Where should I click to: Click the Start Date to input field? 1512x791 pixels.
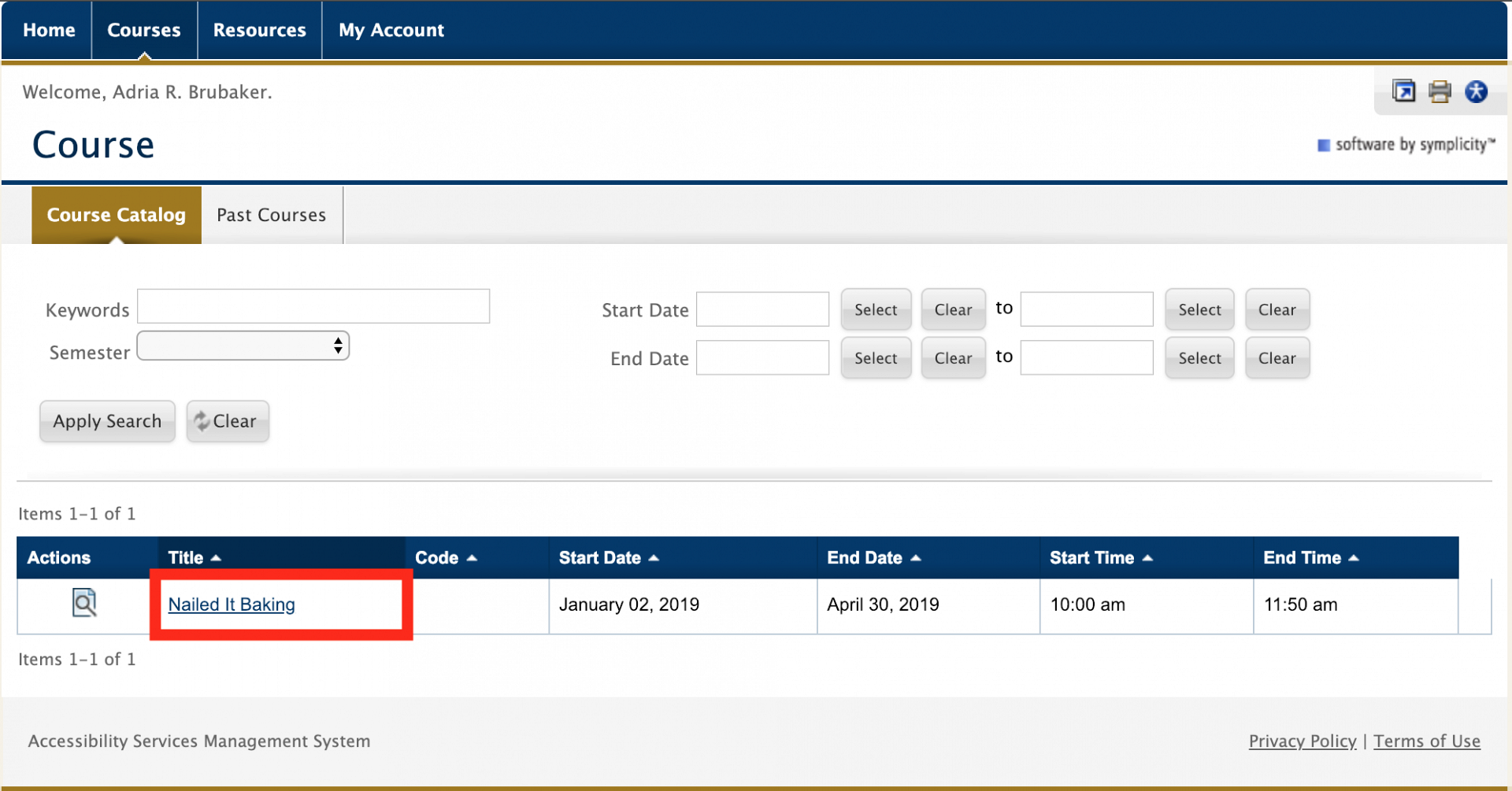click(1087, 309)
